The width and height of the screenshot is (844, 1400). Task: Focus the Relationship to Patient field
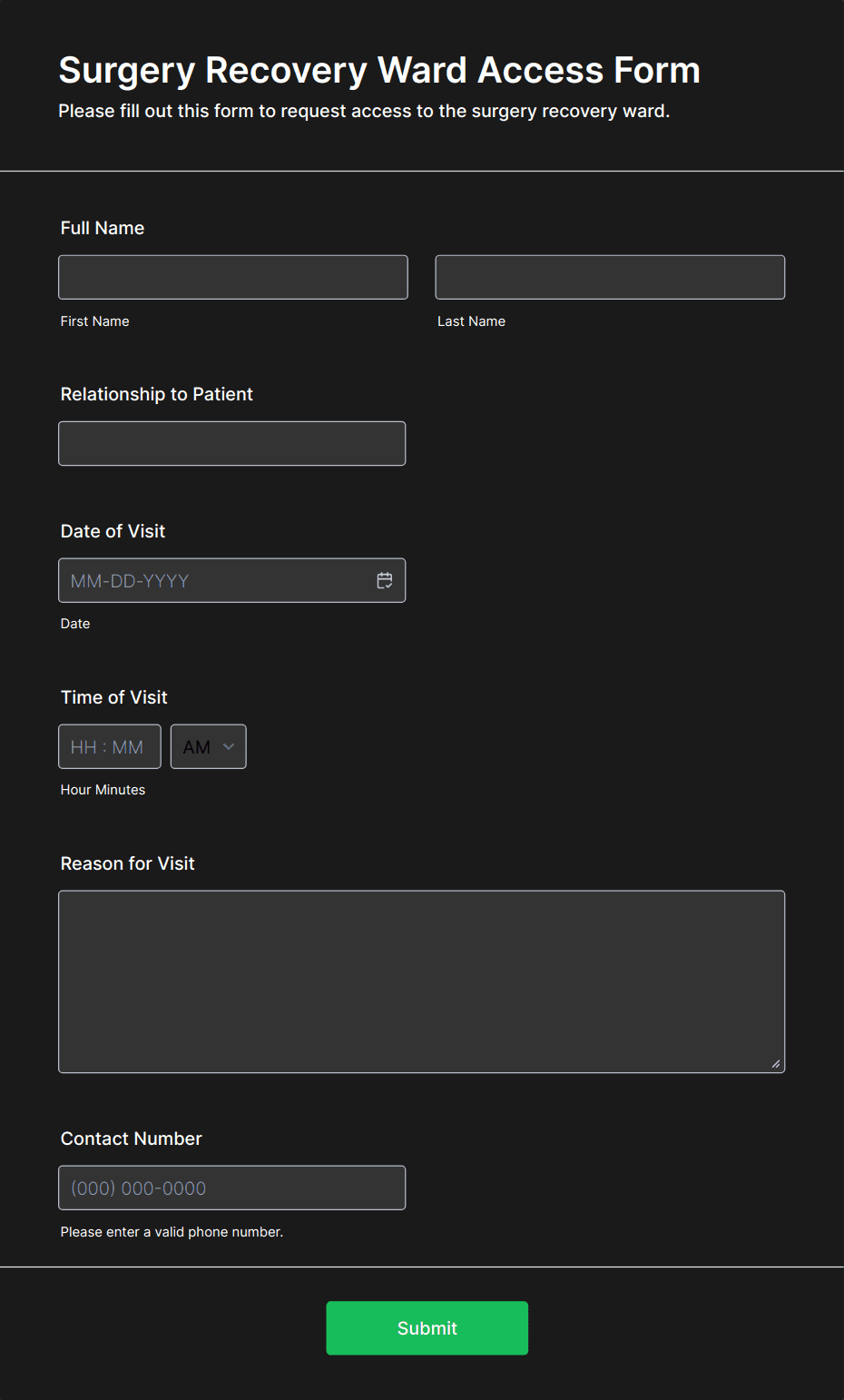coord(232,443)
